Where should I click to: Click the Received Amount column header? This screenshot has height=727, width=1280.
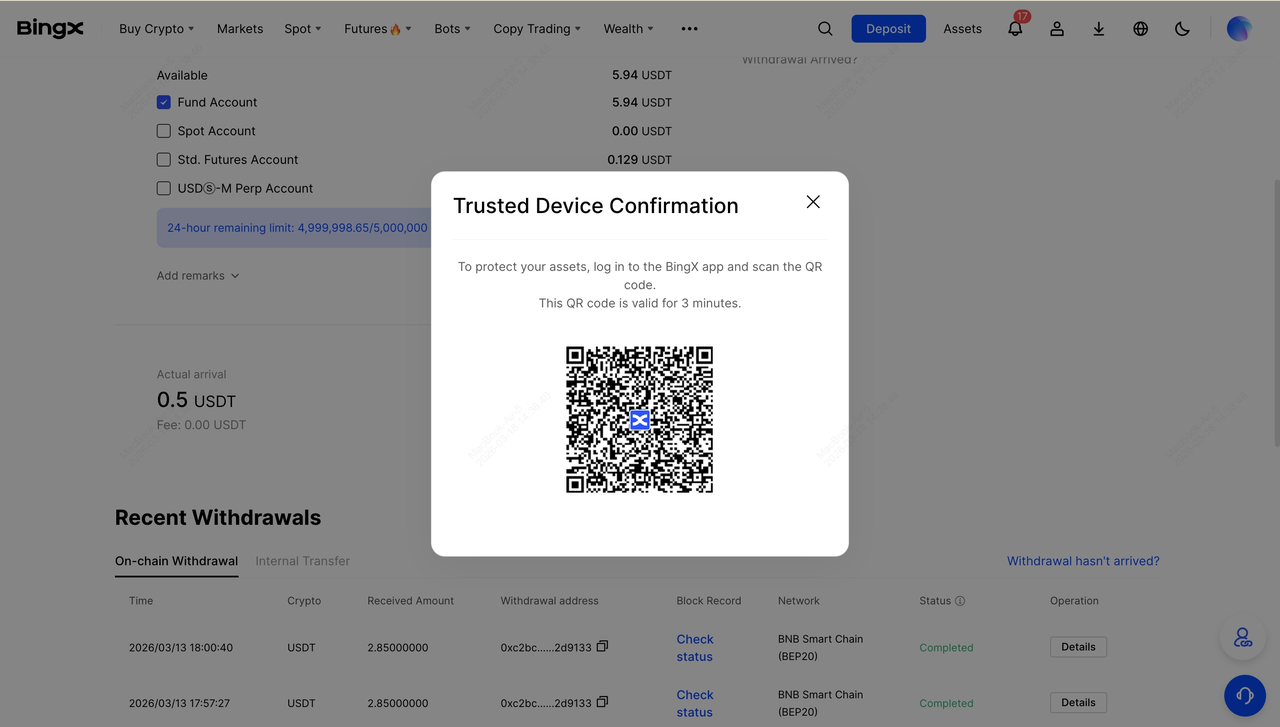tap(411, 601)
